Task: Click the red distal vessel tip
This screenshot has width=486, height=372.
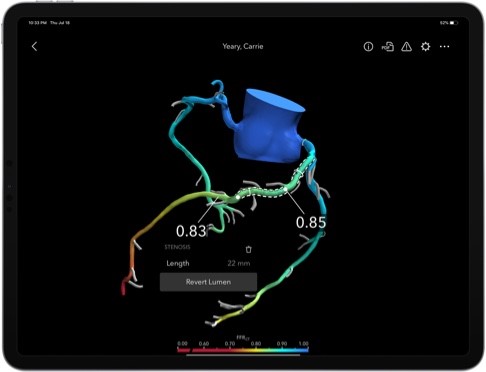Action: click(x=124, y=287)
